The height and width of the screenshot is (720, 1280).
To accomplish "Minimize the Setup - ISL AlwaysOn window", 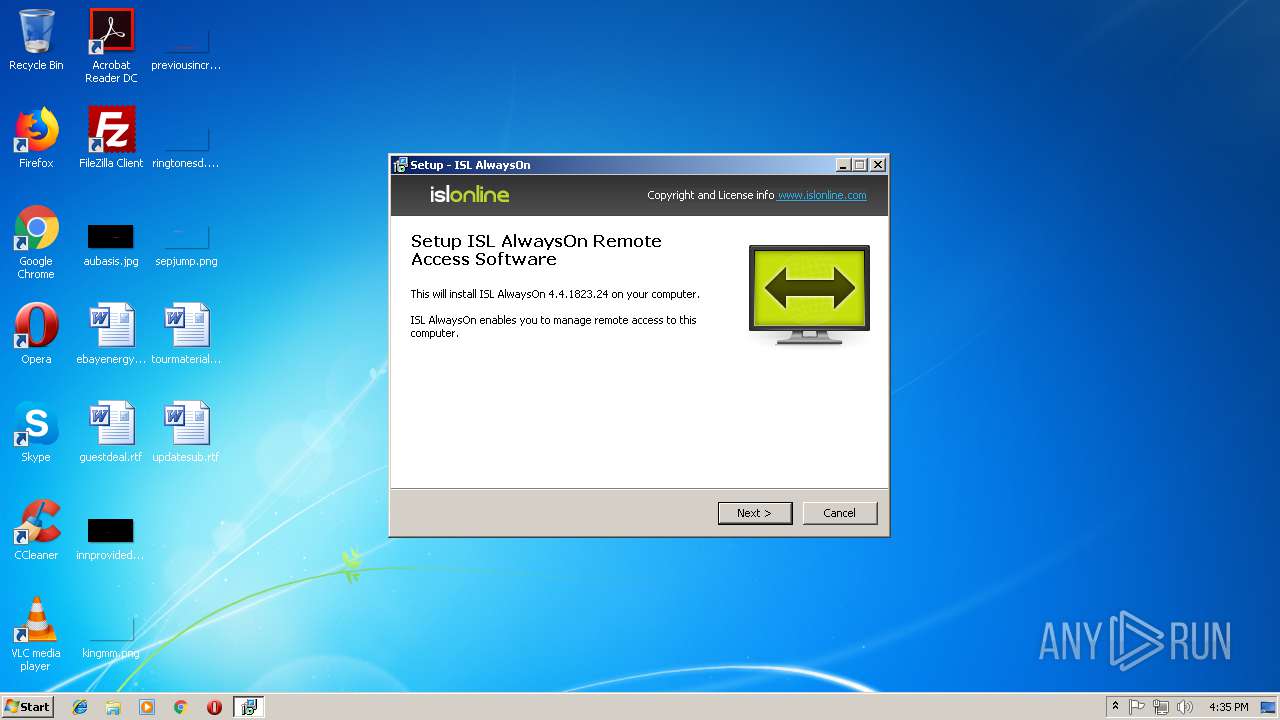I will [843, 165].
